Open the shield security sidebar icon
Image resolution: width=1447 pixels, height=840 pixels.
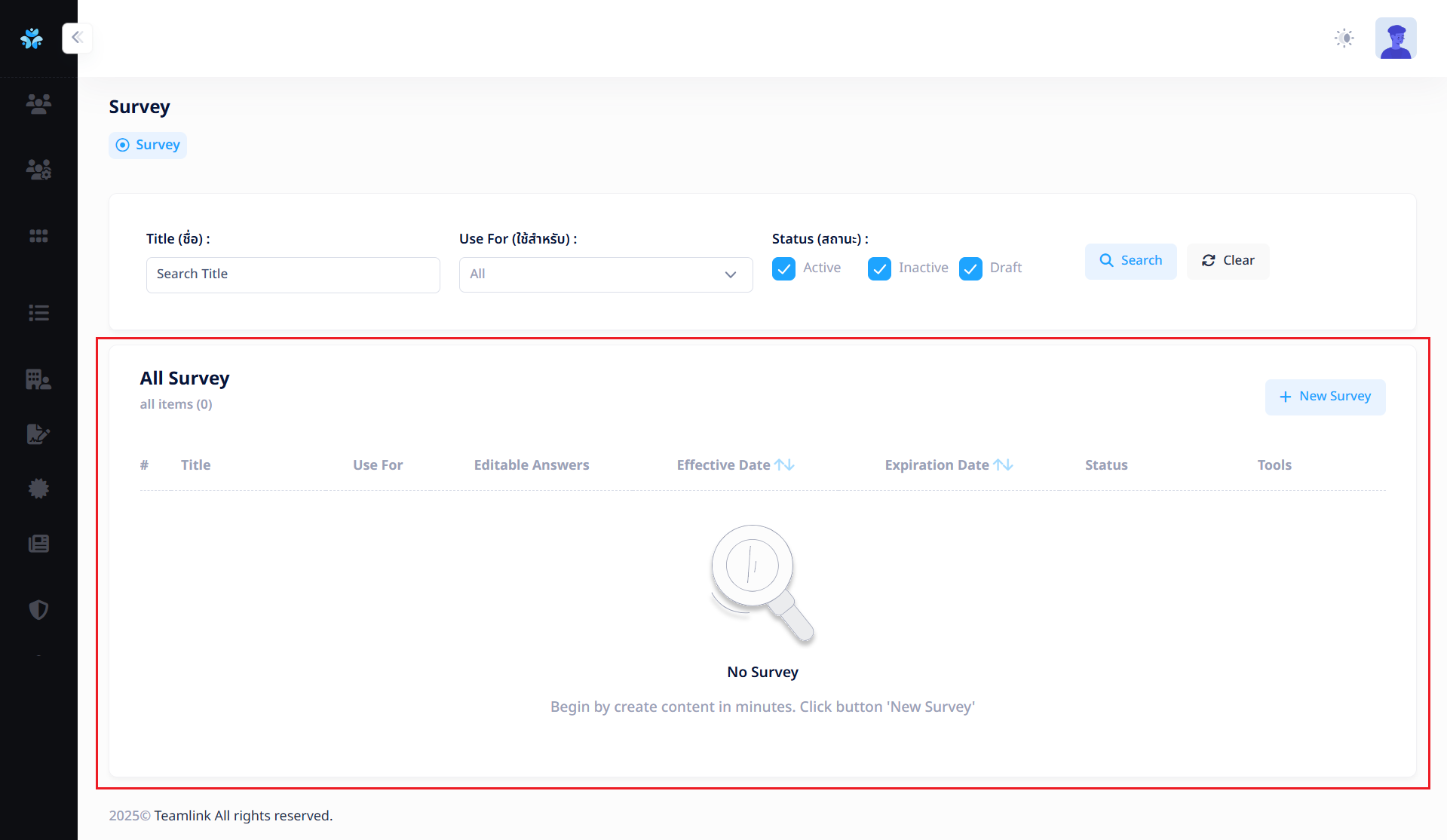coord(38,609)
